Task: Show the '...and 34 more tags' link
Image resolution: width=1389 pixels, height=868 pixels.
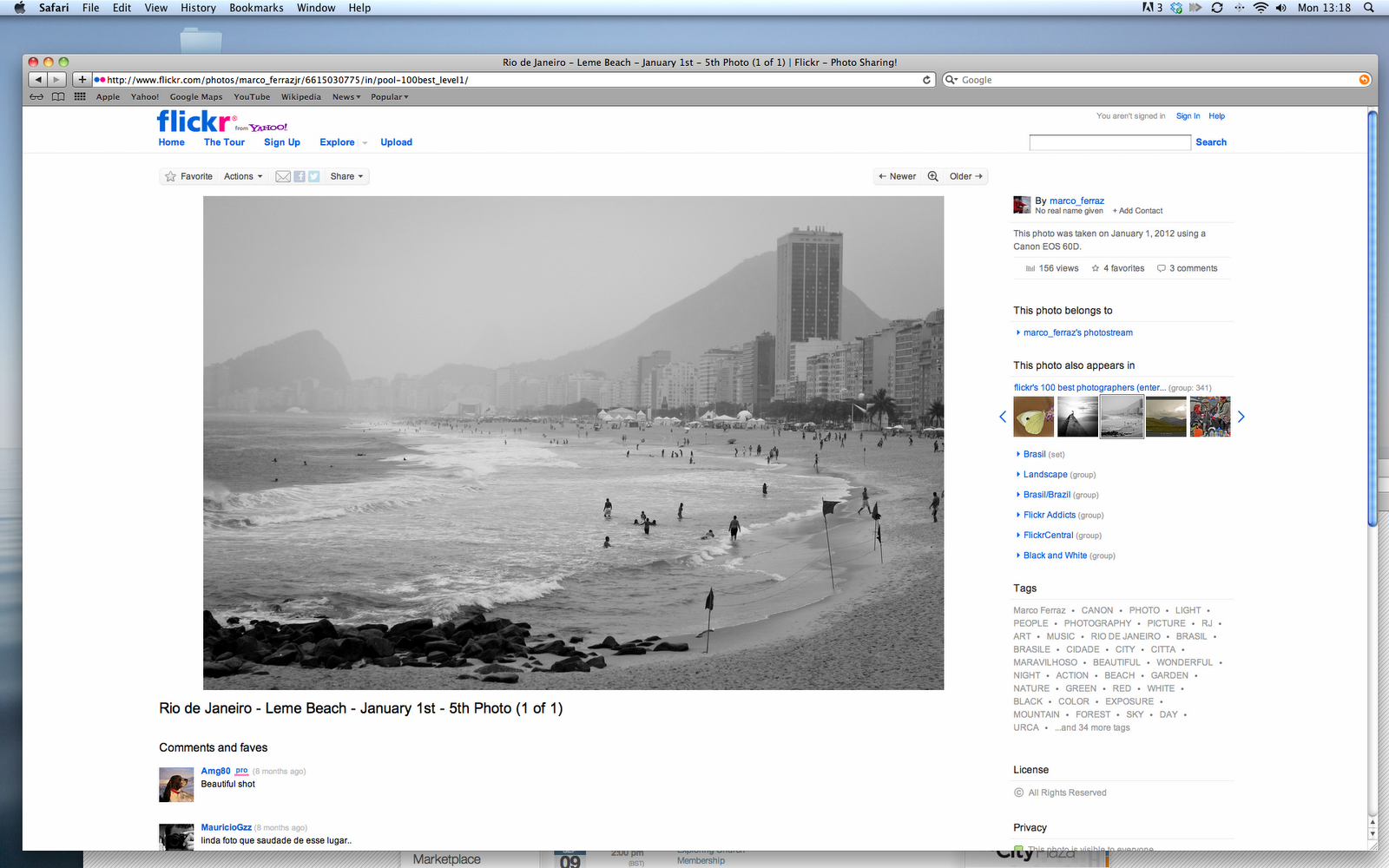Action: tap(1093, 728)
